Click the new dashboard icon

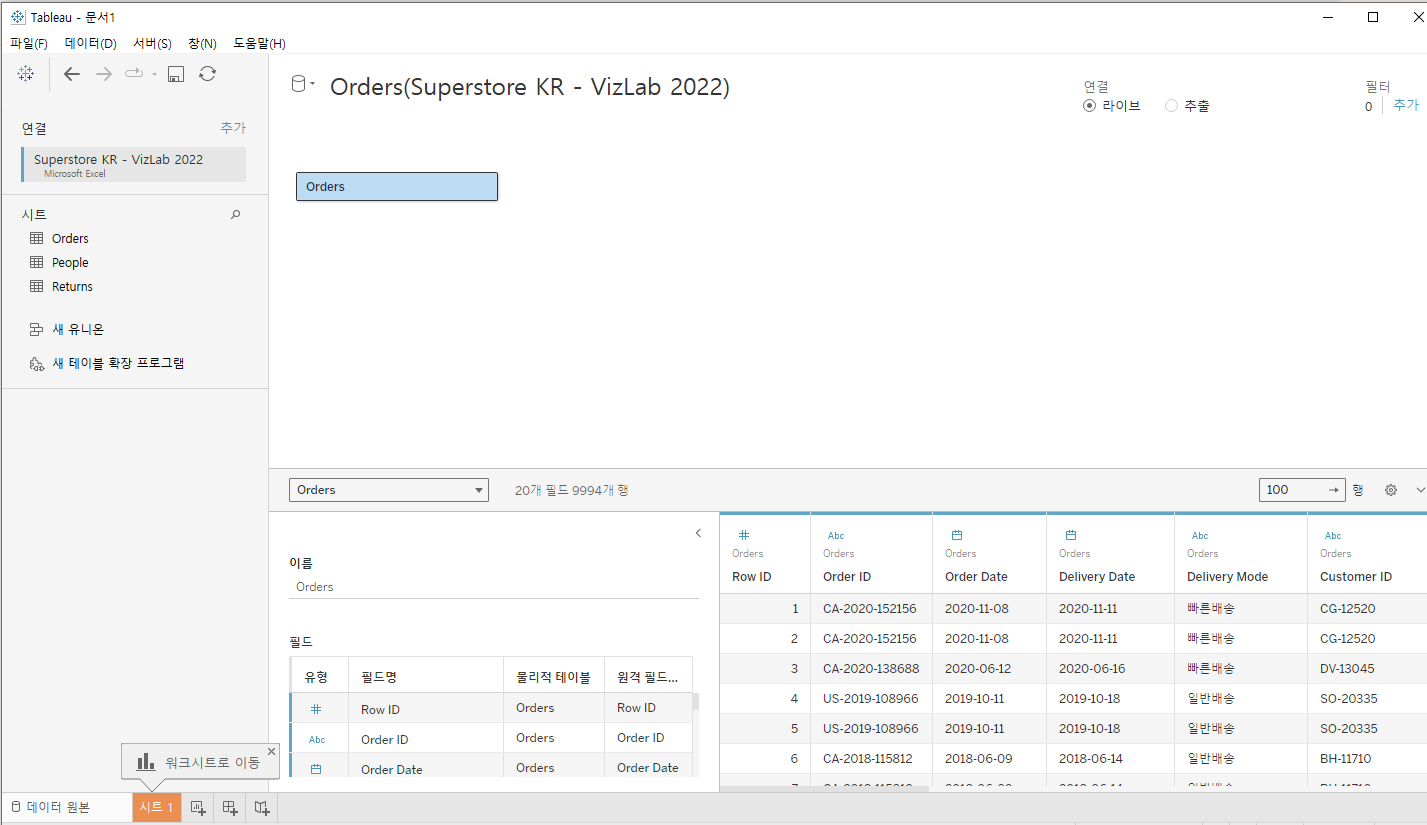230,808
